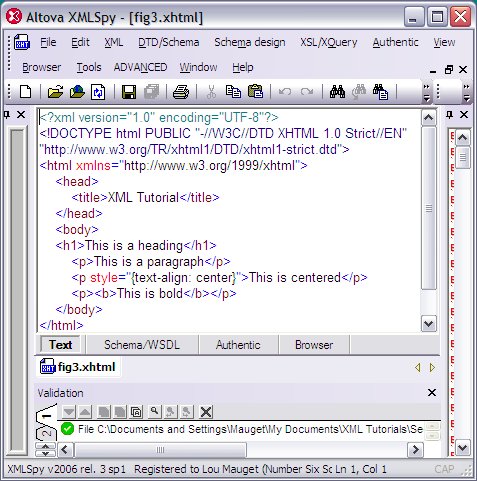The width and height of the screenshot is (477, 481).
Task: Click the New document toolbar icon
Action: 25,92
